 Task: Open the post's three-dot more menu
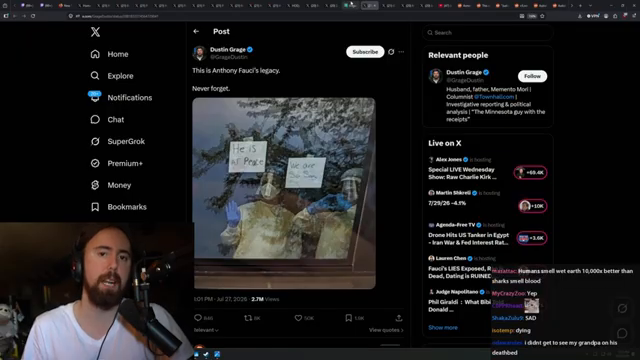401,52
